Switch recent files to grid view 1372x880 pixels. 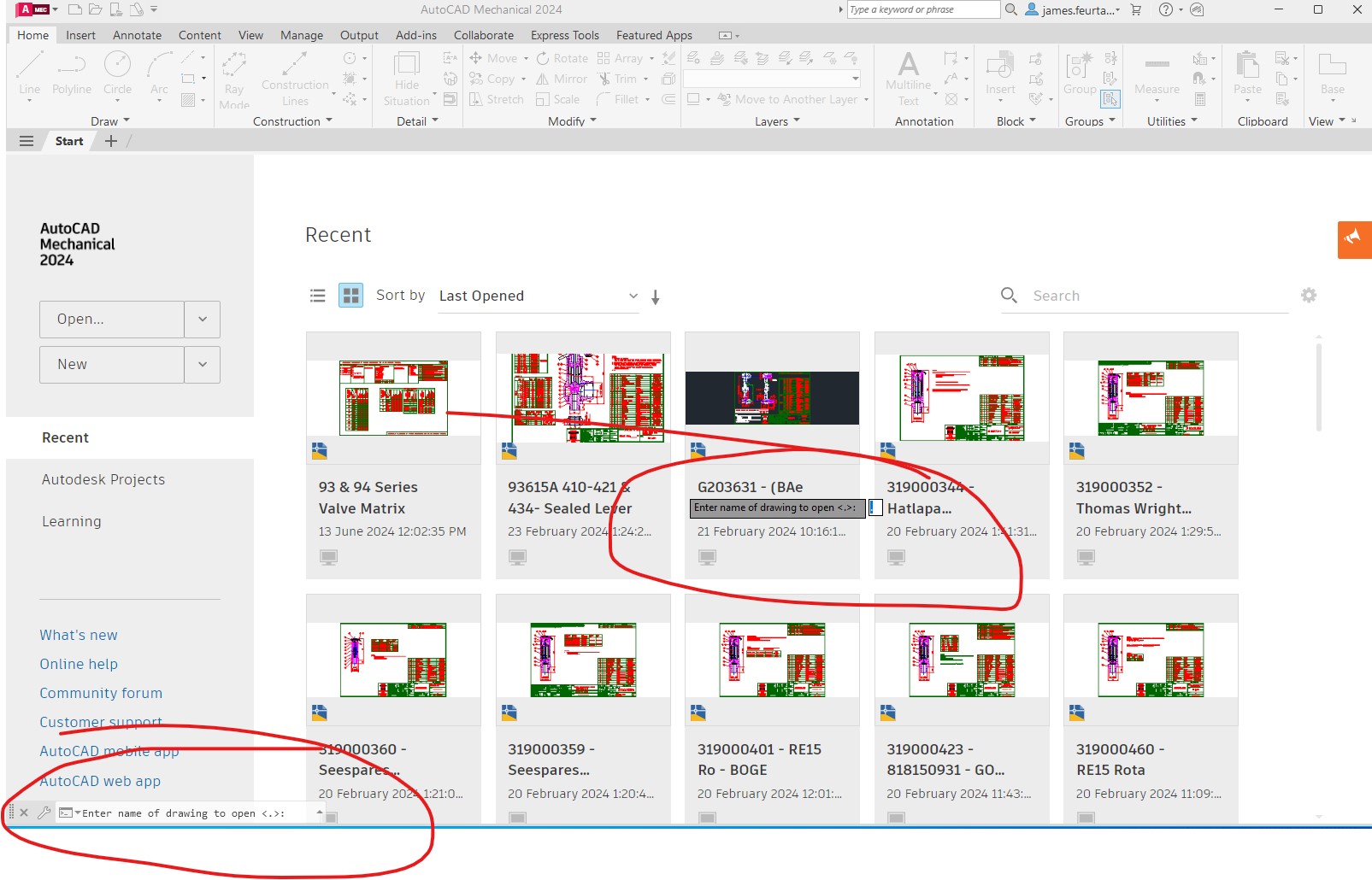[x=350, y=296]
